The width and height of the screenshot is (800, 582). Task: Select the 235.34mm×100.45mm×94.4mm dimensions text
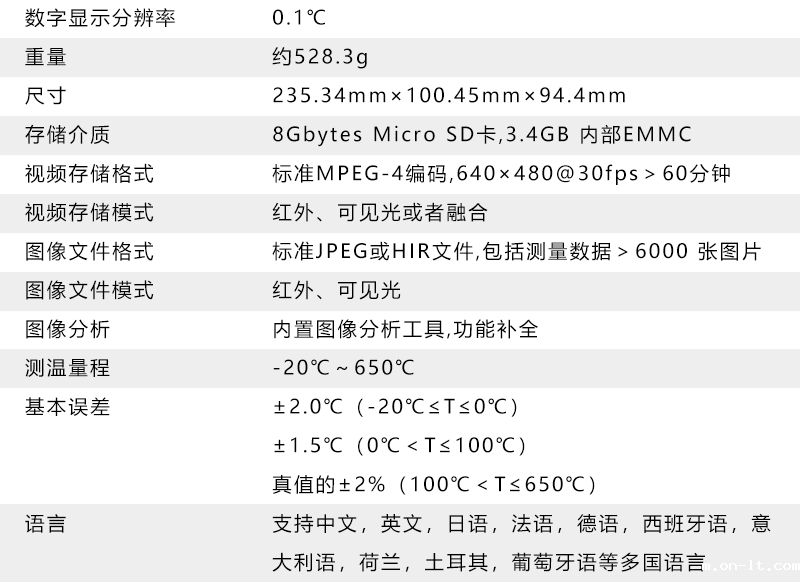tap(449, 96)
